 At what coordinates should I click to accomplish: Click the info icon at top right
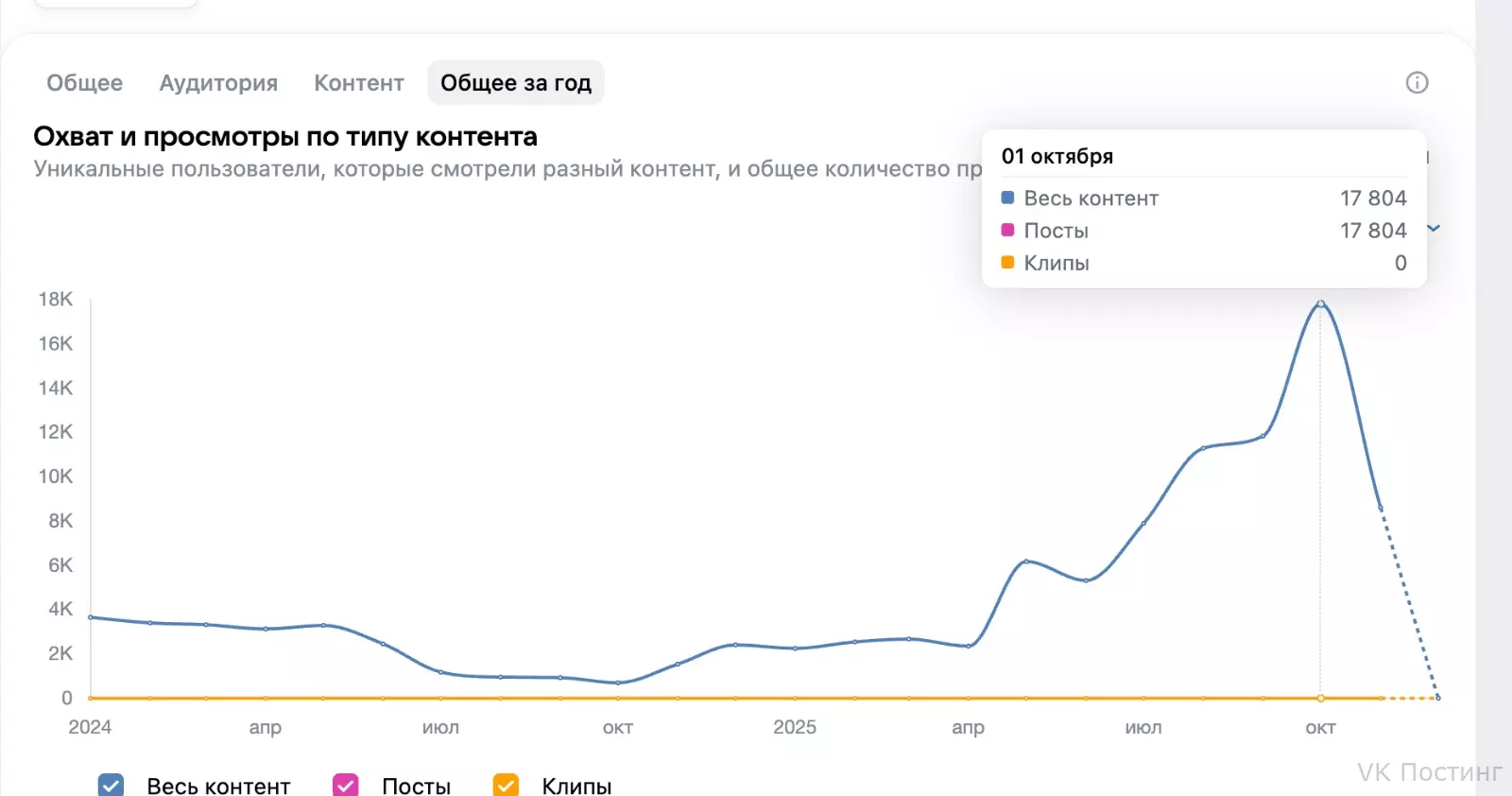point(1417,82)
